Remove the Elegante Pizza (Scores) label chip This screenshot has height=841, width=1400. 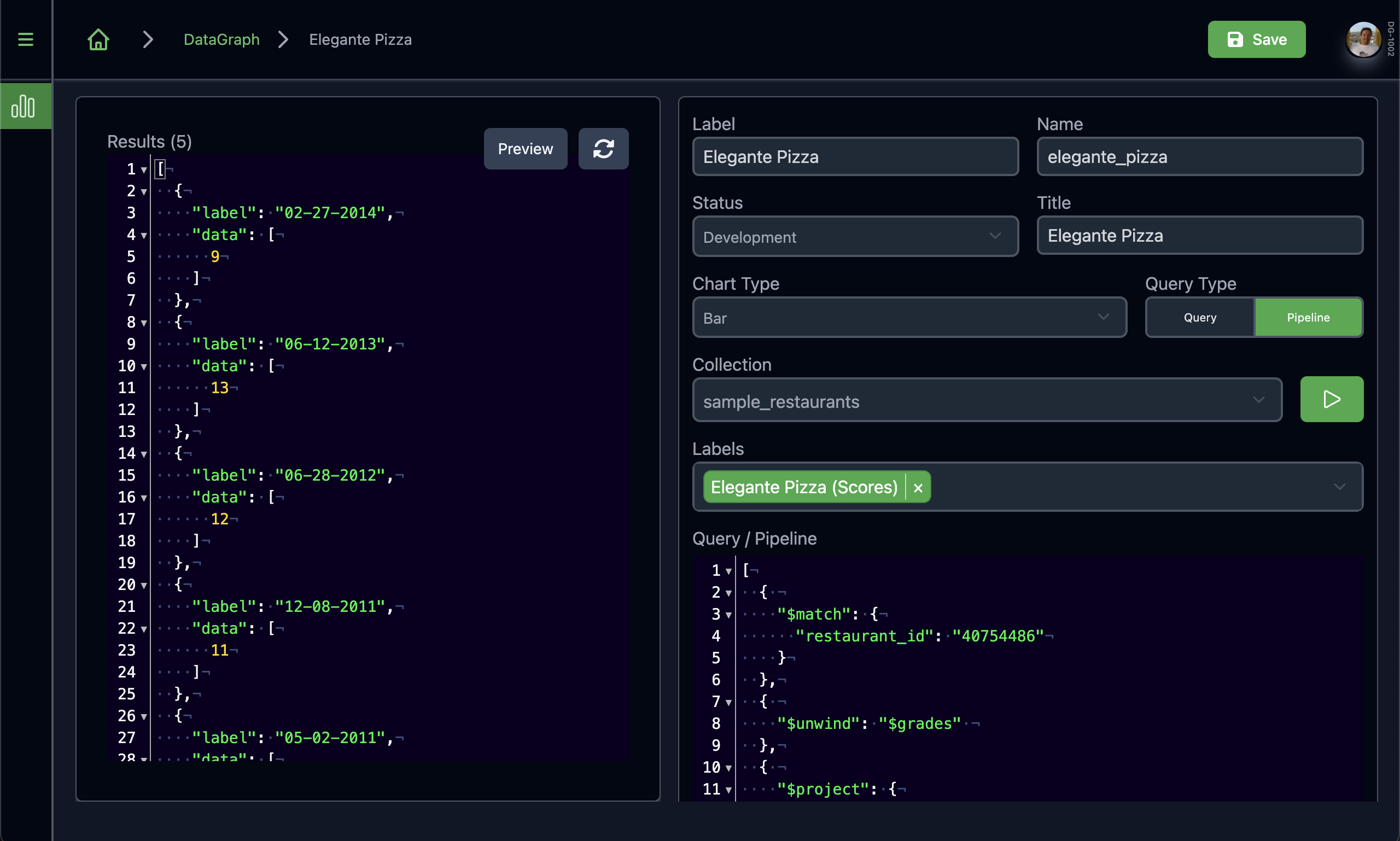point(917,486)
